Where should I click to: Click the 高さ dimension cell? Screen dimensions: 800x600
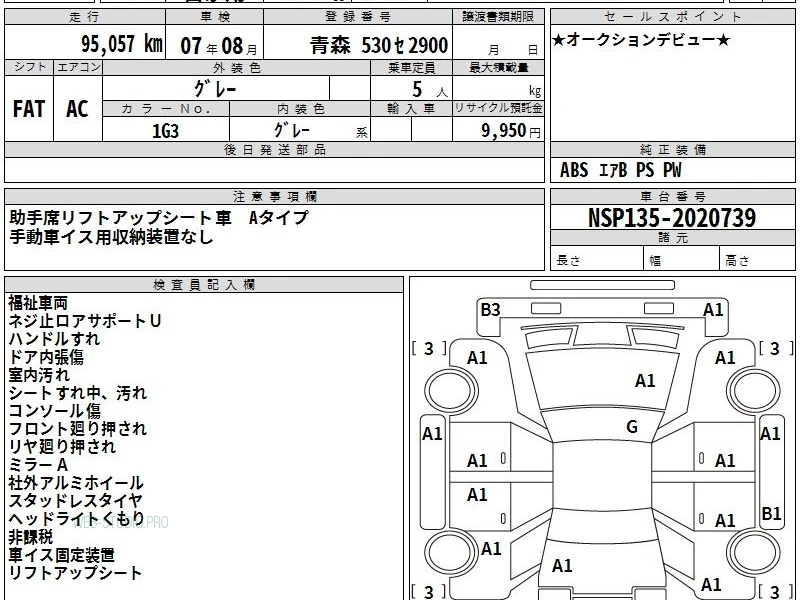(x=758, y=260)
